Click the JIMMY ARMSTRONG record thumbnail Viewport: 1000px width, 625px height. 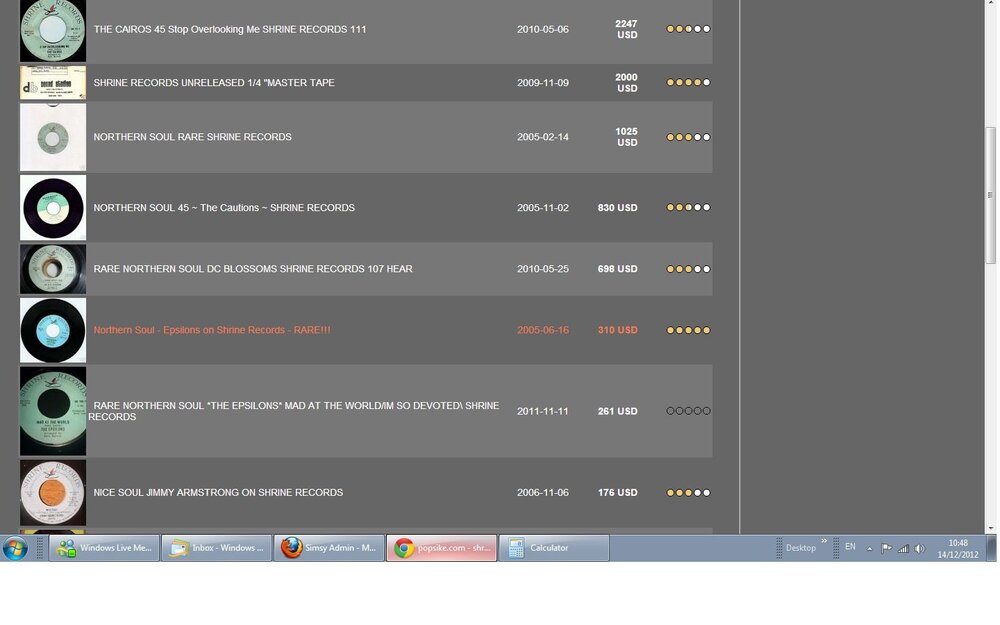(x=53, y=493)
